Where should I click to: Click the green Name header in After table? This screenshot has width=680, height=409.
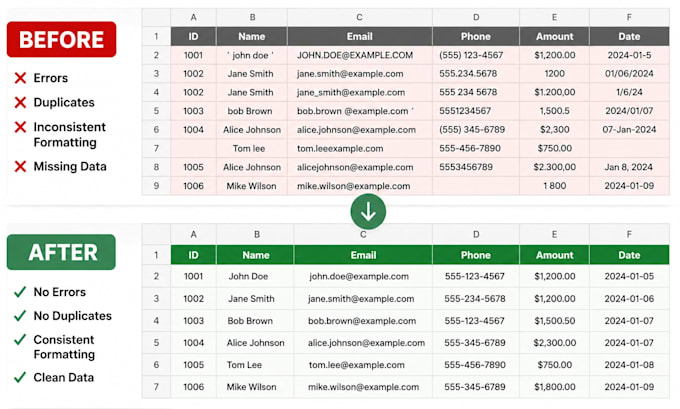coord(255,255)
